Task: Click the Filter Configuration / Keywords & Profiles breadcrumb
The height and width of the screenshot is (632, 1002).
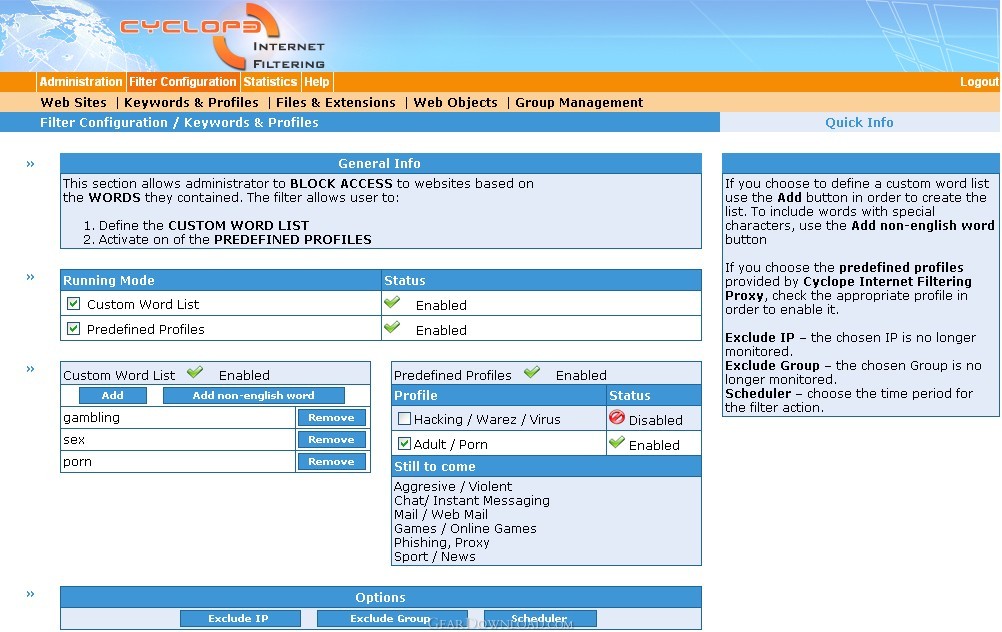Action: 179,122
